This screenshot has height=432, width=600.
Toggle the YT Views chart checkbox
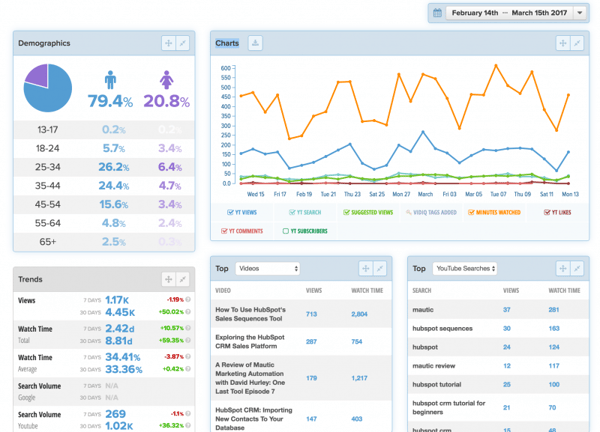point(230,212)
